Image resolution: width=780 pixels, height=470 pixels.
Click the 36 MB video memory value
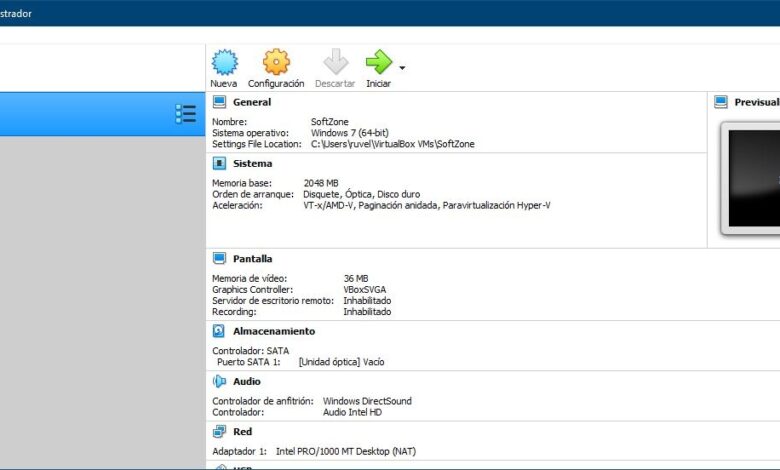pyautogui.click(x=356, y=279)
